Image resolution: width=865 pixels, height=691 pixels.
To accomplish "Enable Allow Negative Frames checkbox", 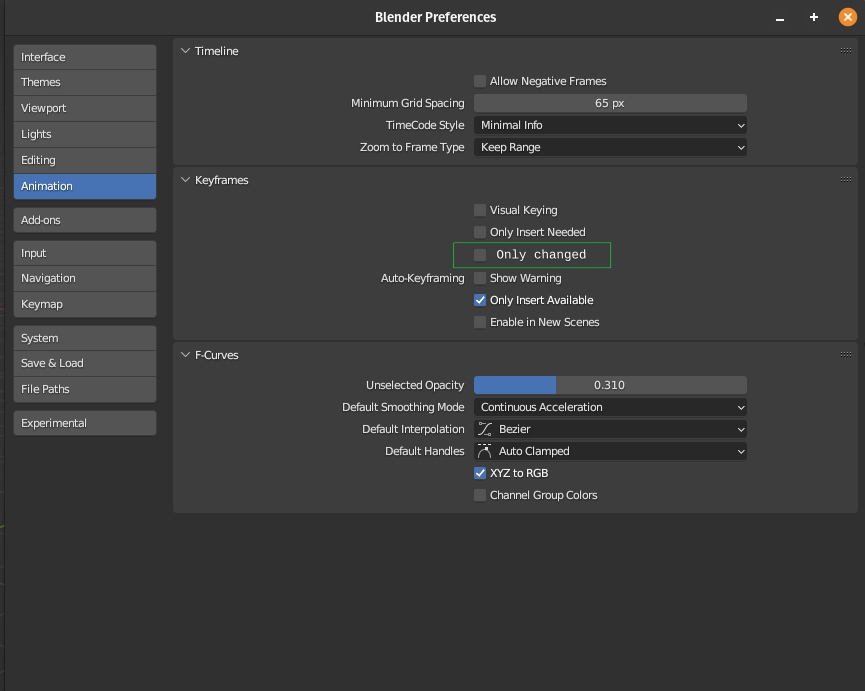I will pos(480,81).
